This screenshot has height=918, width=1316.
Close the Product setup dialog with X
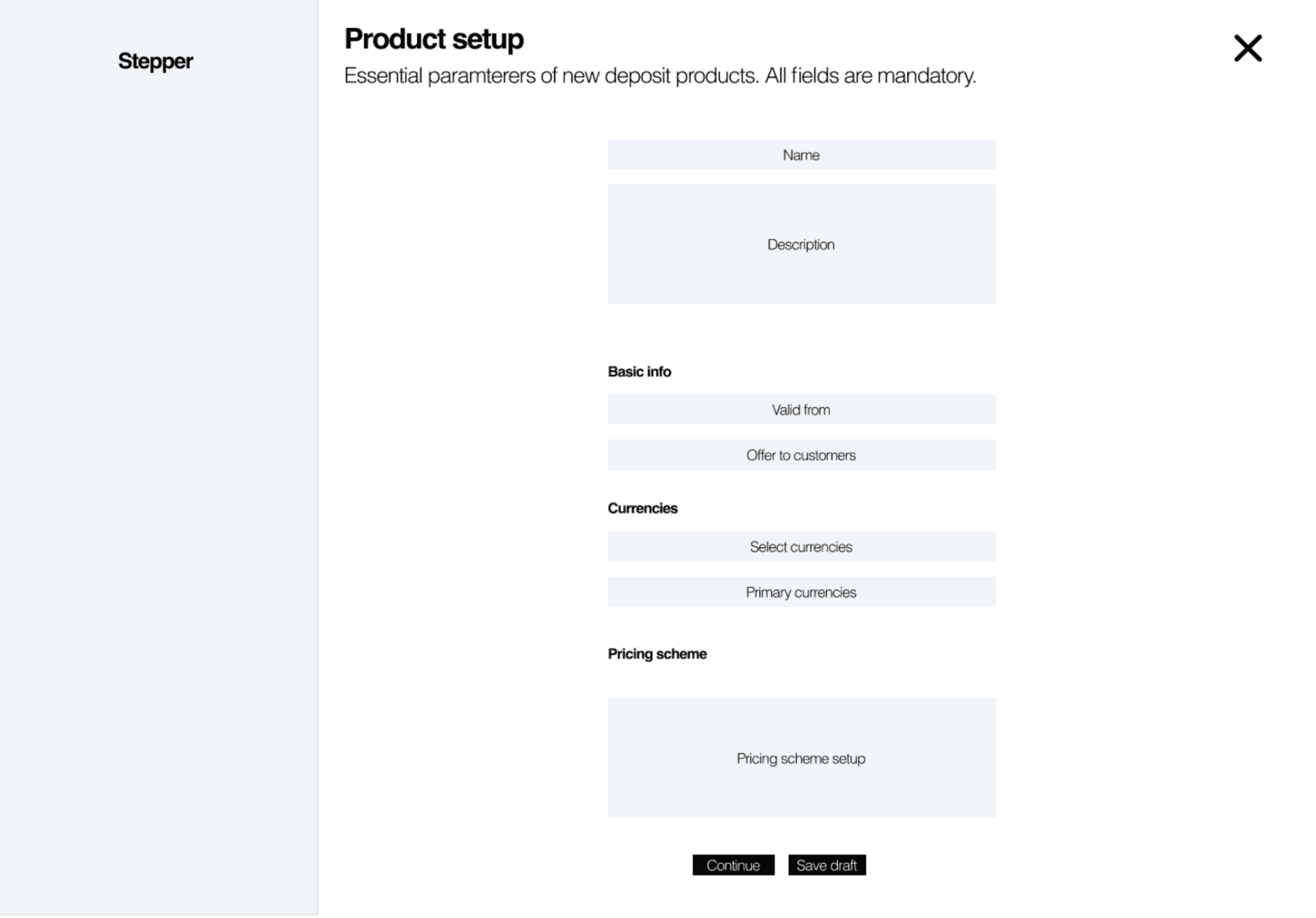point(1247,48)
